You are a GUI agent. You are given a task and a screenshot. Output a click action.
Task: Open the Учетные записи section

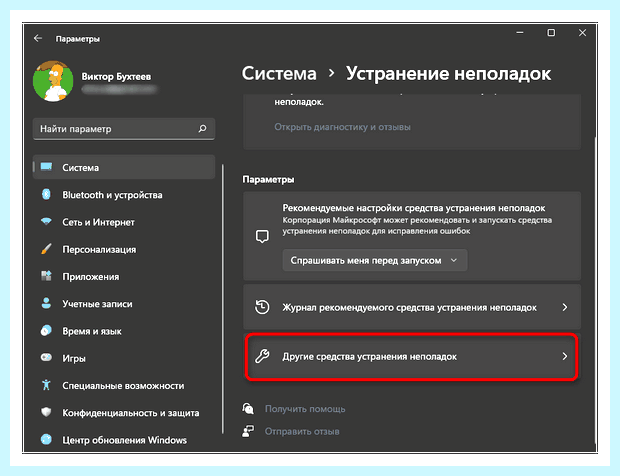[124, 304]
